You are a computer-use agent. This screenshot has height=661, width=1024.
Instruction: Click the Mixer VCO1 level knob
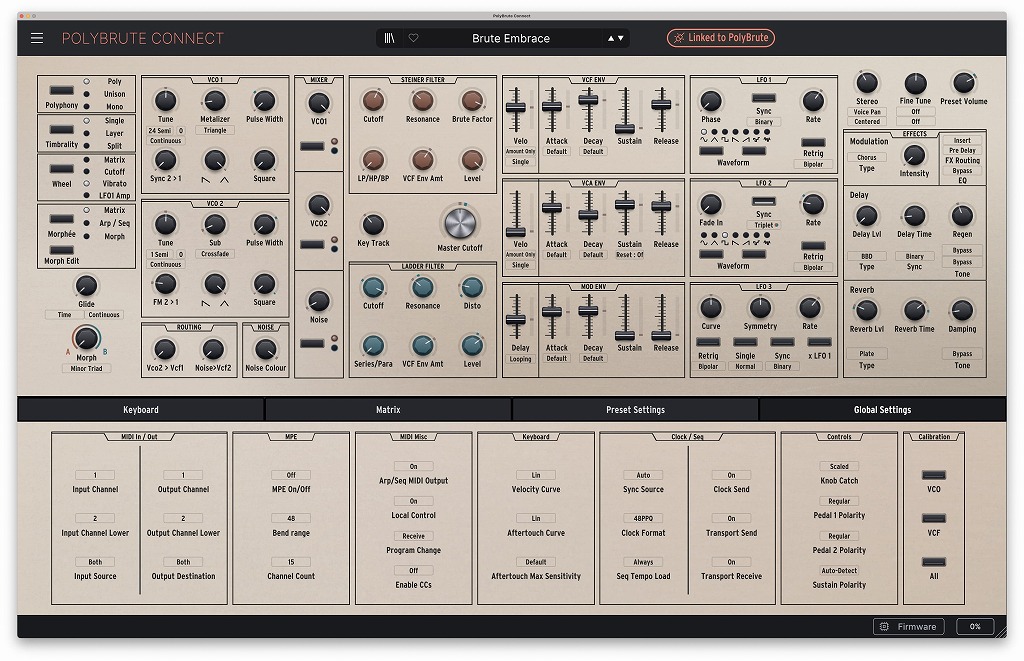pos(319,103)
